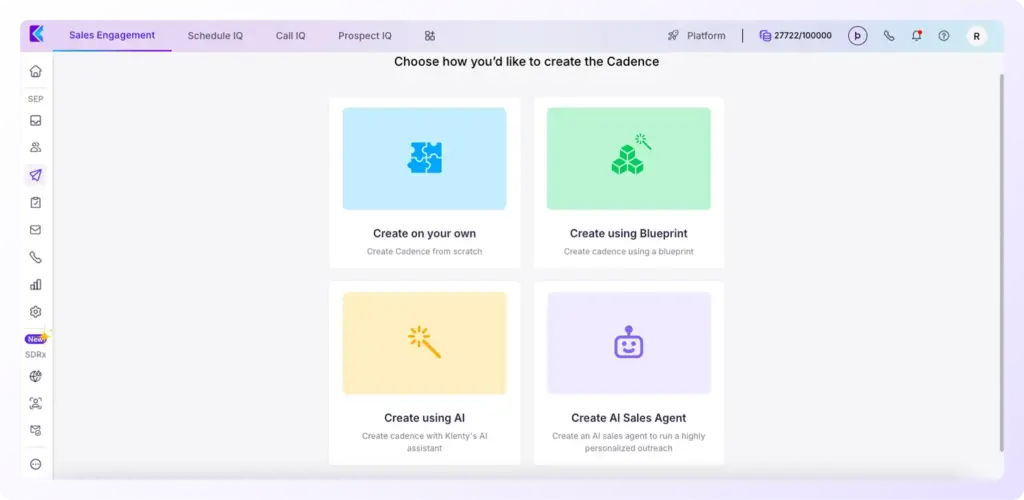Image resolution: width=1024 pixels, height=500 pixels.
Task: Click the Create AI Sales Agent thumbnail
Action: [x=628, y=343]
